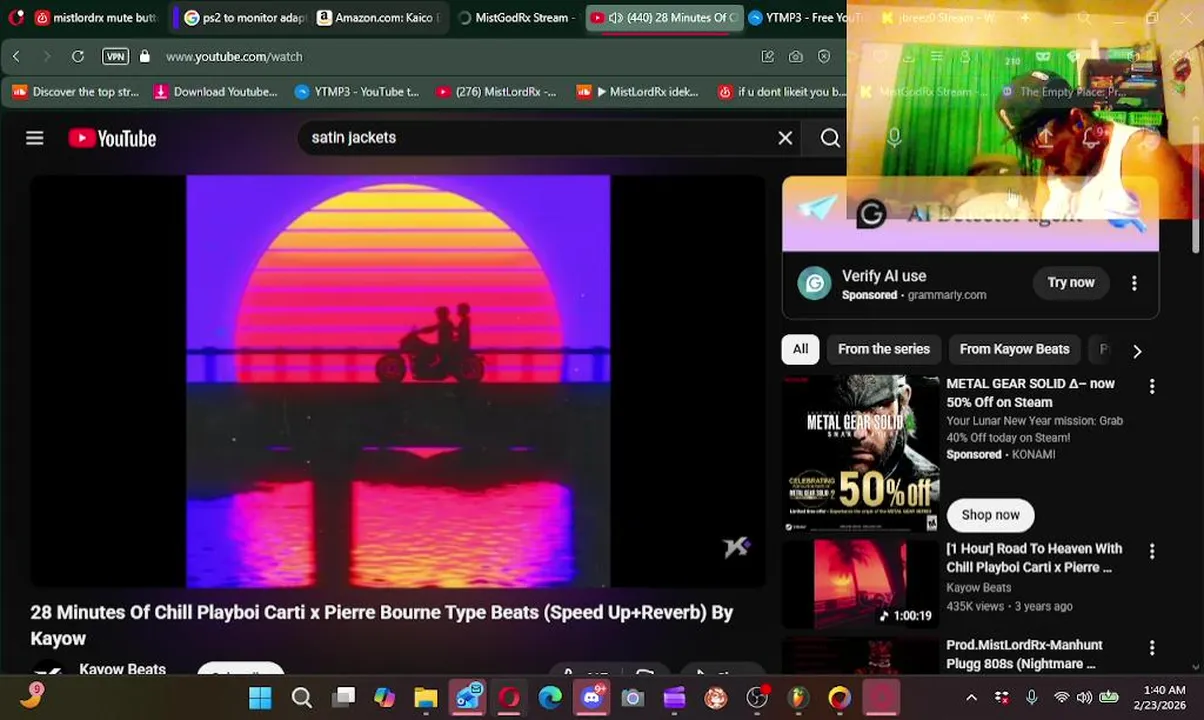Switch to the MistGodRx Stream tab
The image size is (1204, 720).
515,17
